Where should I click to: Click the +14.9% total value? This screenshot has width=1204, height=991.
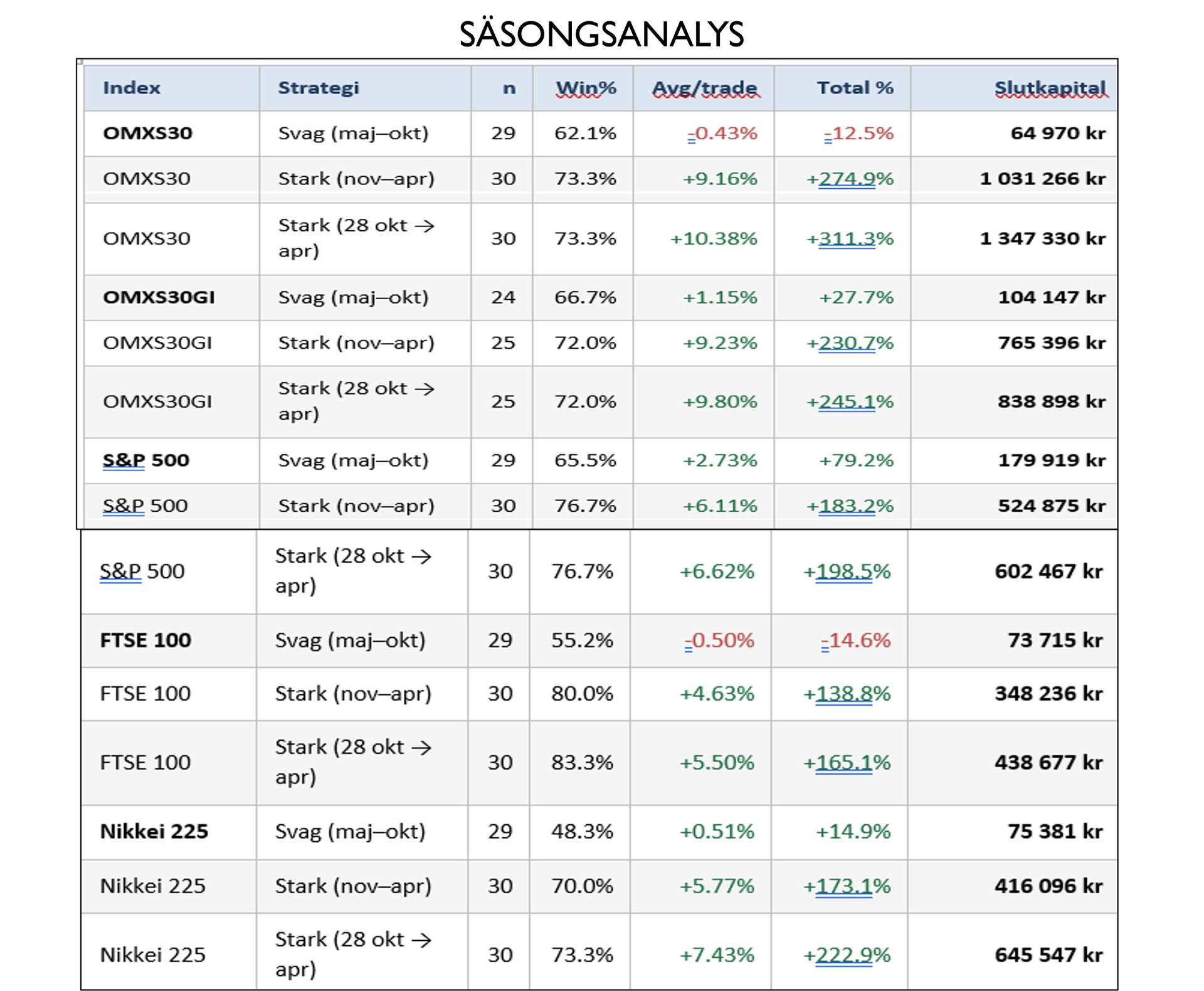[x=853, y=832]
